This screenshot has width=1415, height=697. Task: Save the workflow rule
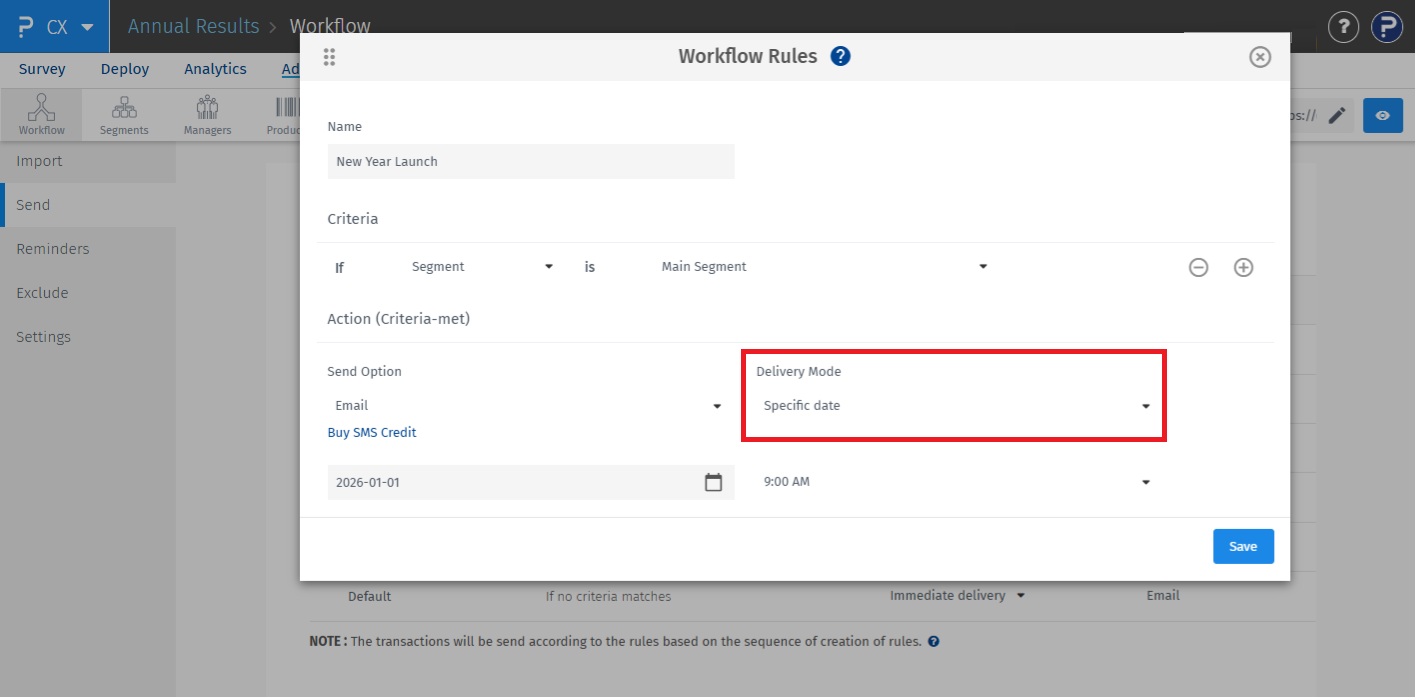(x=1243, y=546)
